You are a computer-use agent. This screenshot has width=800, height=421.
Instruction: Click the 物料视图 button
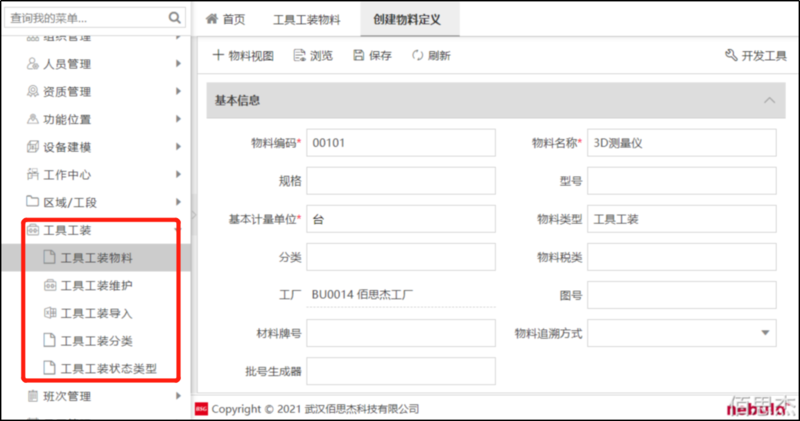243,55
